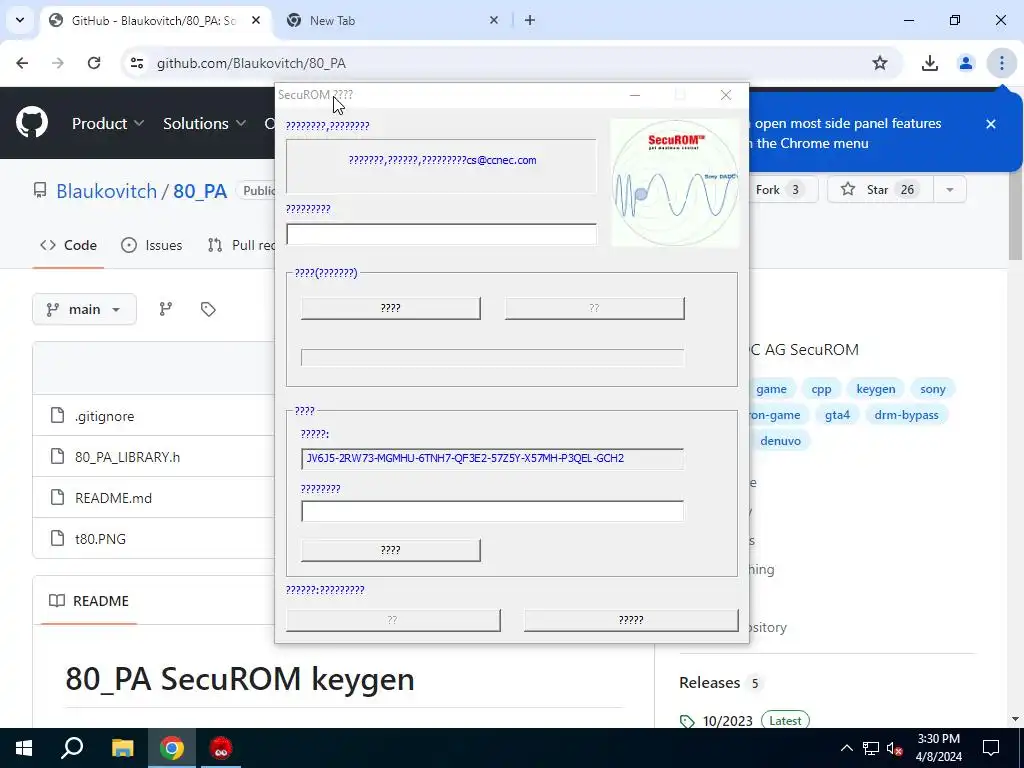Click the branches icon next to main
The width and height of the screenshot is (1024, 768).
pyautogui.click(x=166, y=309)
